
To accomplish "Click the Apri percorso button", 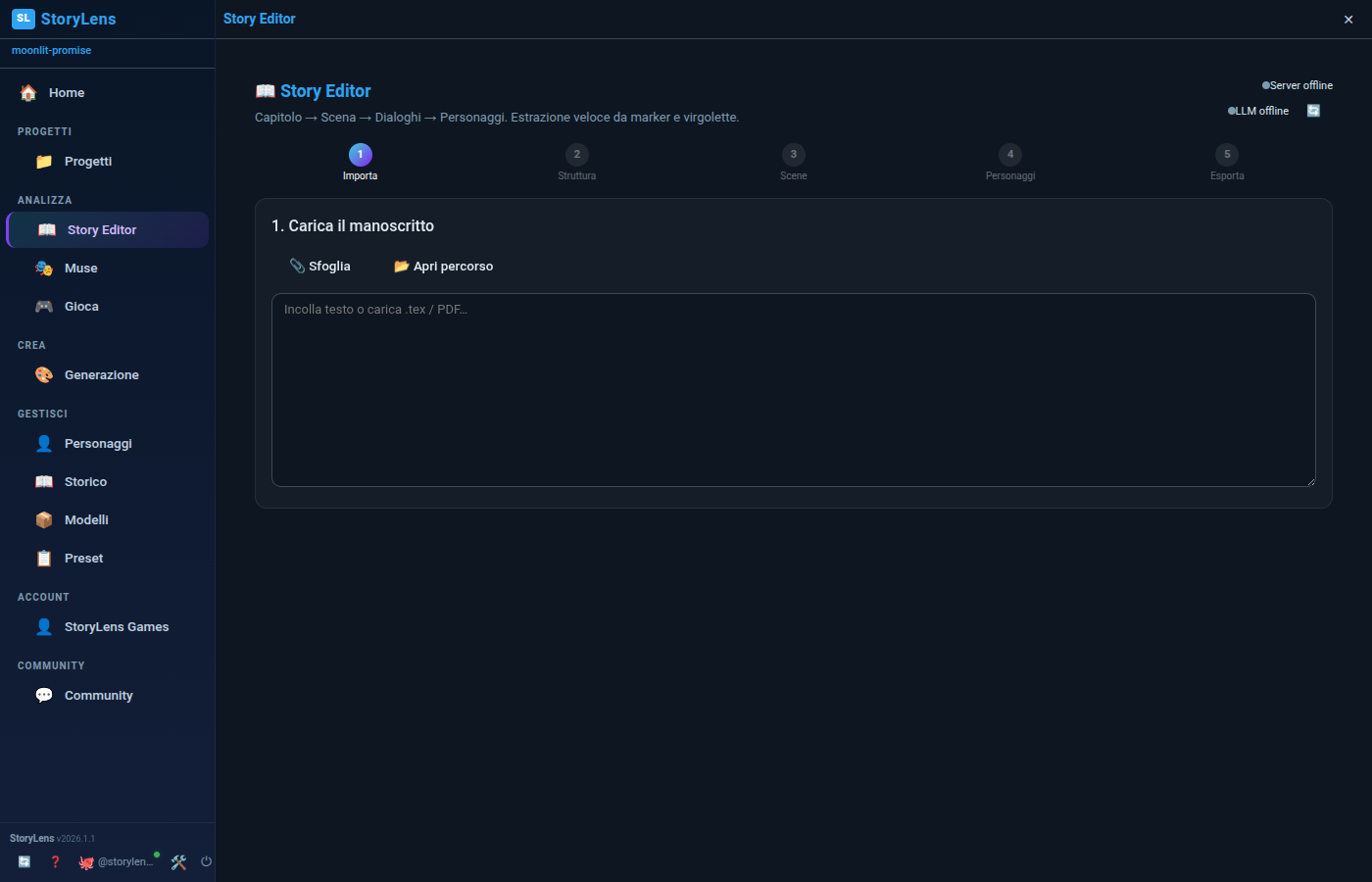I will click(444, 267).
